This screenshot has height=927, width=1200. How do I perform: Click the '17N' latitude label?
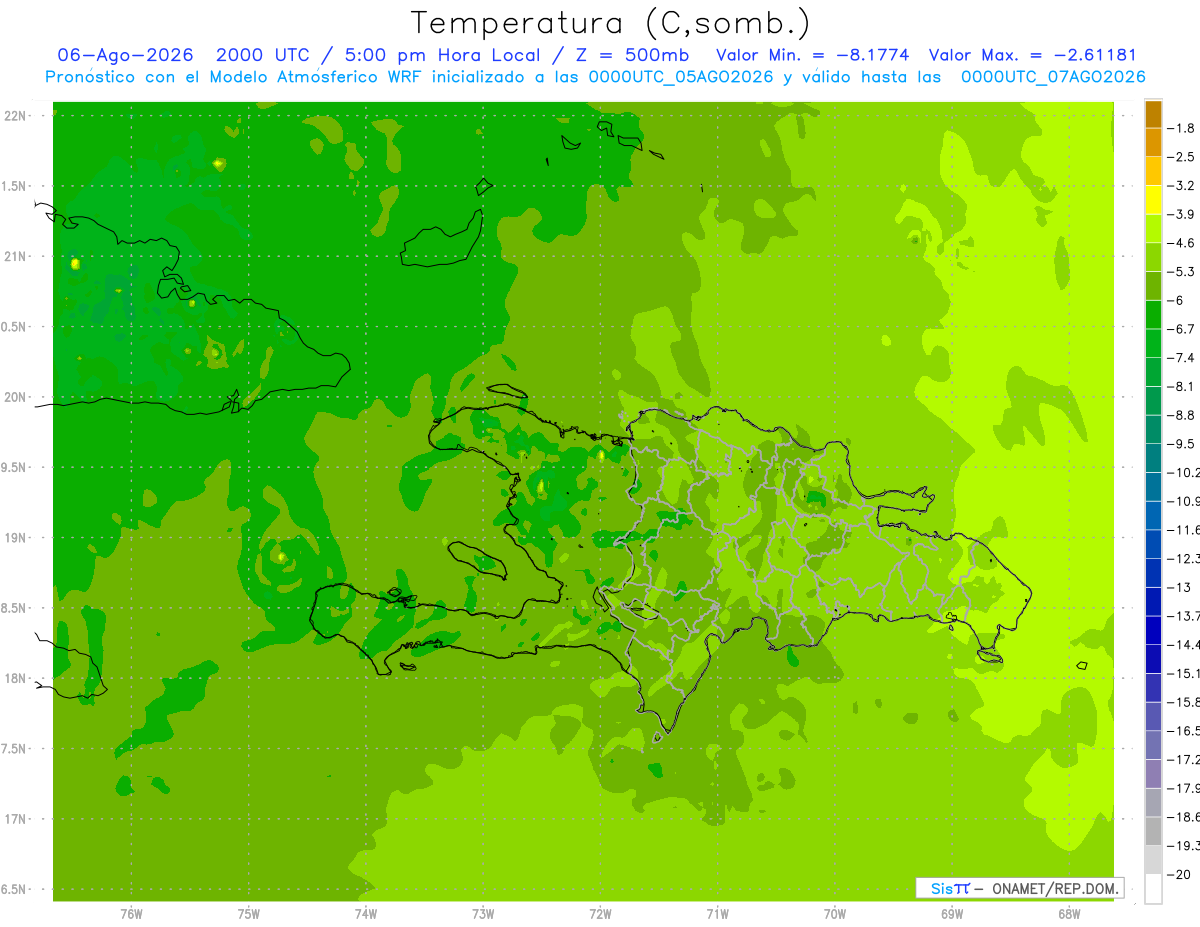[x=17, y=819]
